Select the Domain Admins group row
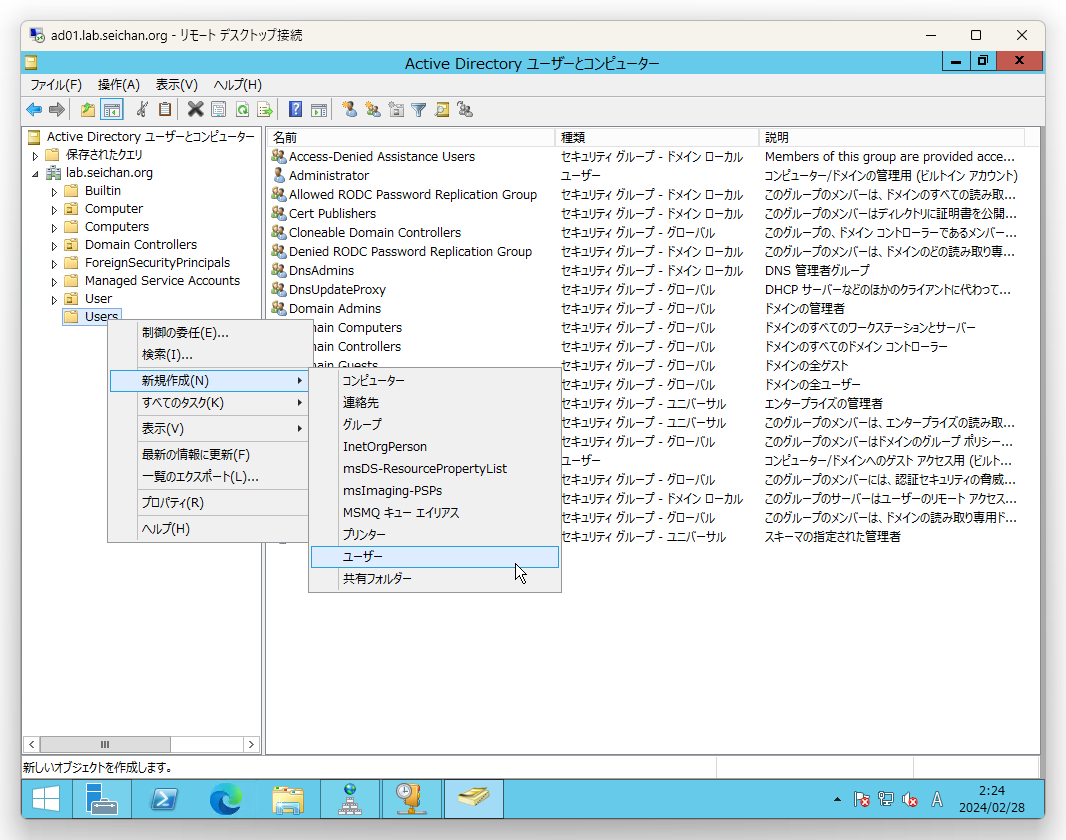This screenshot has width=1066, height=840. 335,309
